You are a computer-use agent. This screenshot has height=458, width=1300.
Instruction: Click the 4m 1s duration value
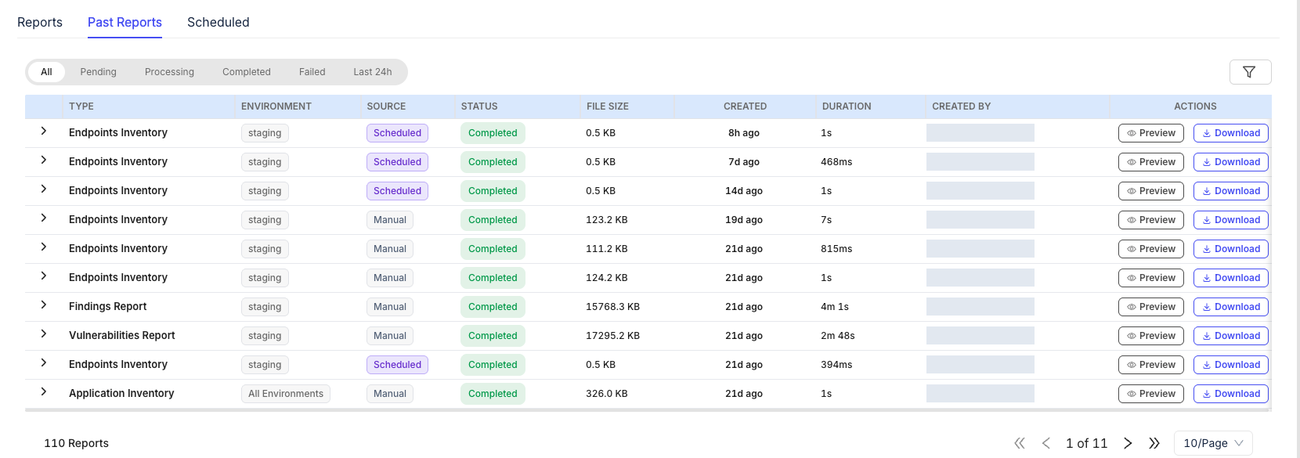pyautogui.click(x=835, y=307)
